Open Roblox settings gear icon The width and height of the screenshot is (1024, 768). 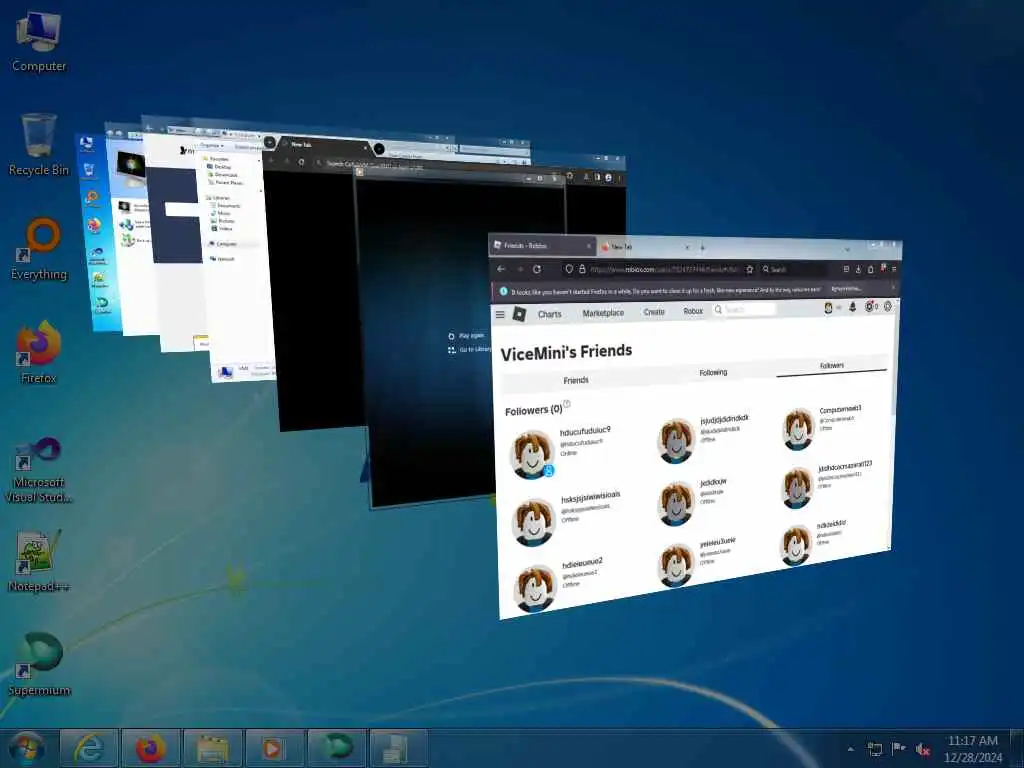pos(888,306)
